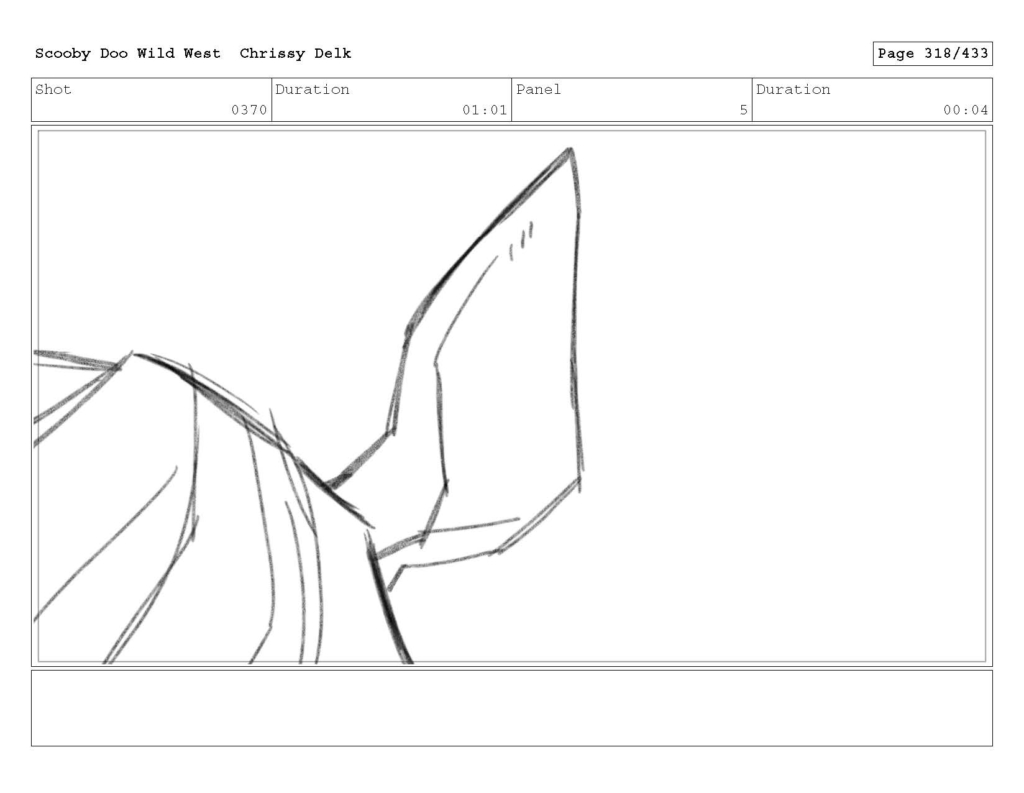Viewport: 1024px width, 793px height.
Task: Select the shot number '0370'
Action: (249, 110)
